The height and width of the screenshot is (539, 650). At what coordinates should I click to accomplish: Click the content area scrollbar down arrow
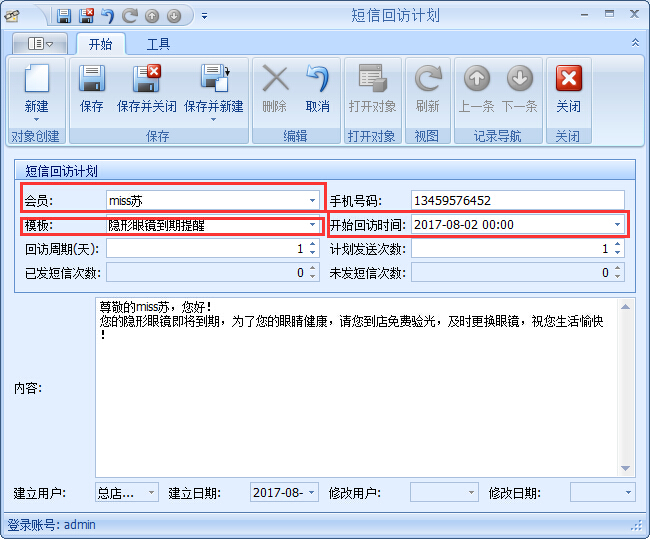click(x=626, y=468)
